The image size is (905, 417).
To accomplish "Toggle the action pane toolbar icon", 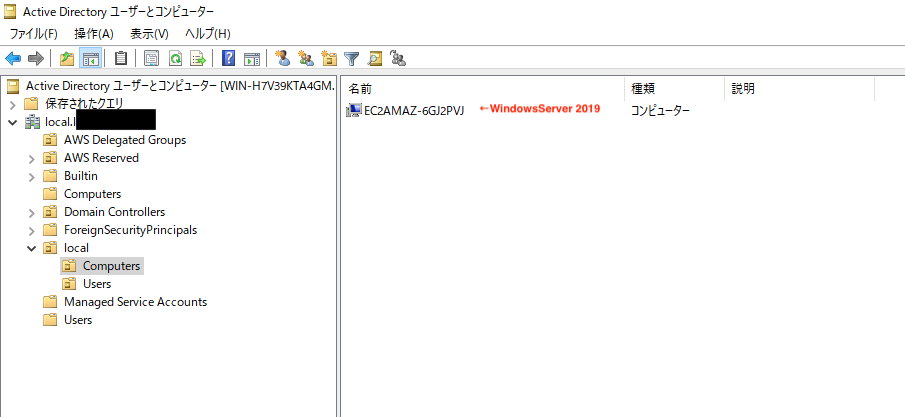I will pos(252,58).
